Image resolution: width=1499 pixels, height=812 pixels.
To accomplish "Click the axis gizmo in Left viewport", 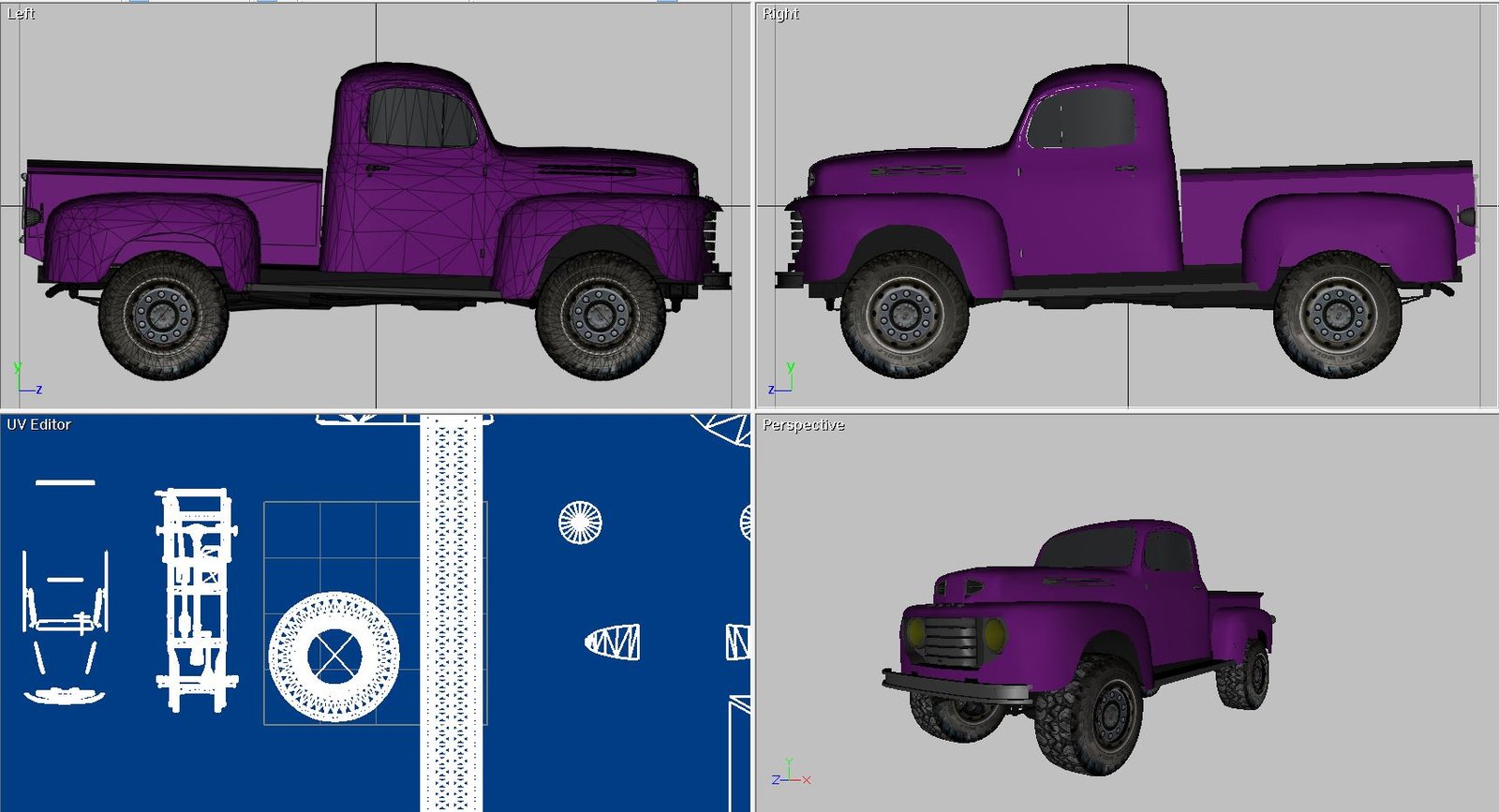I will 24,380.
